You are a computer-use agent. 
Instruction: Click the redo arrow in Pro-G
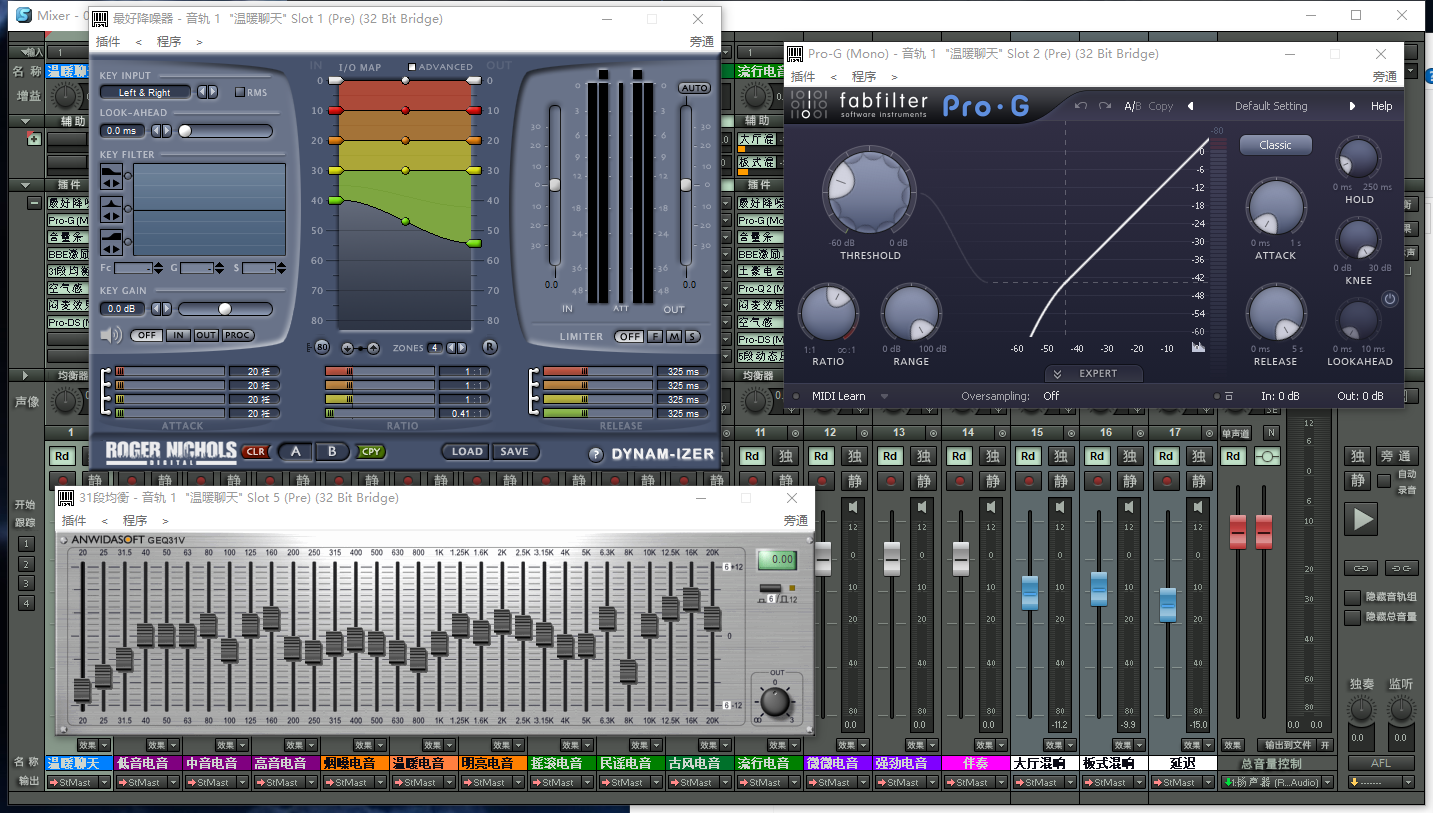pos(1105,106)
